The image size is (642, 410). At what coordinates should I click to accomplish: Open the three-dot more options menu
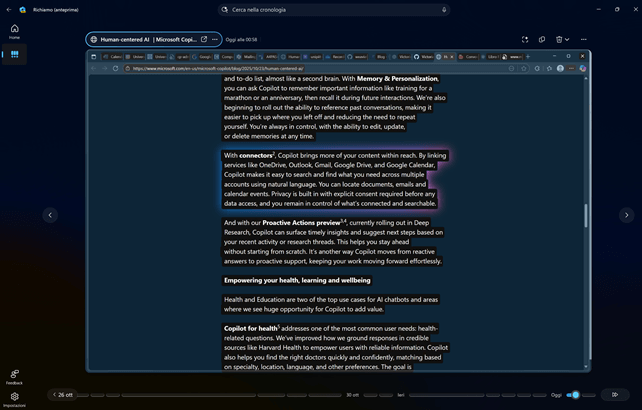coord(584,40)
